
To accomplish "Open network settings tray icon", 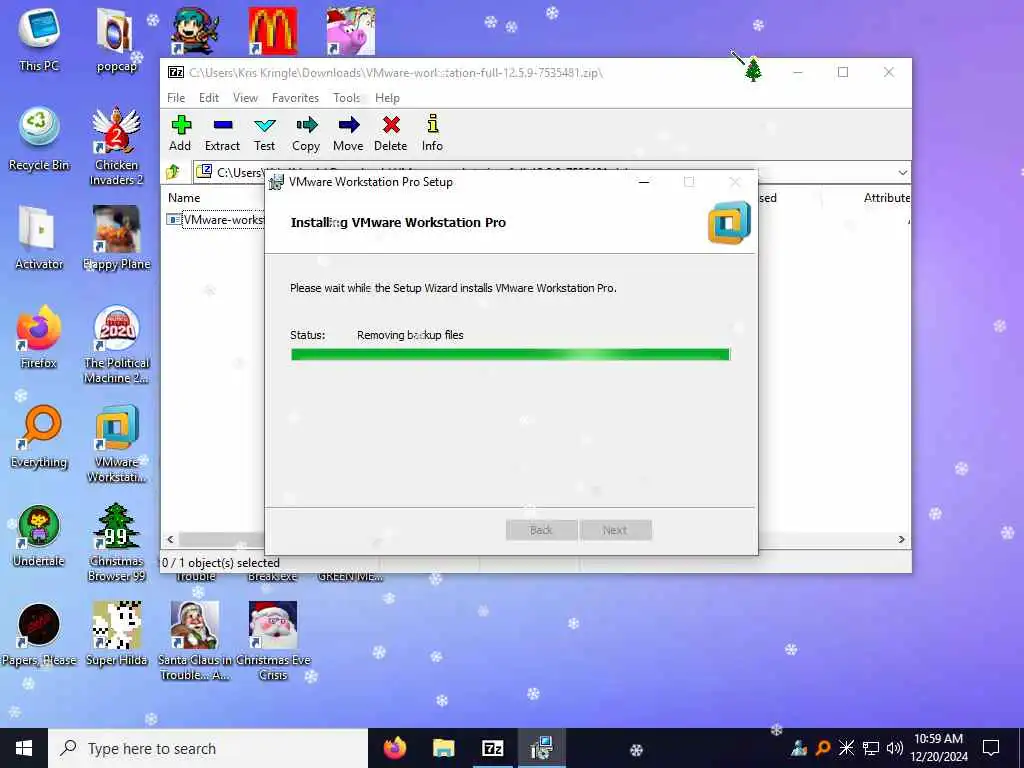I will point(871,748).
